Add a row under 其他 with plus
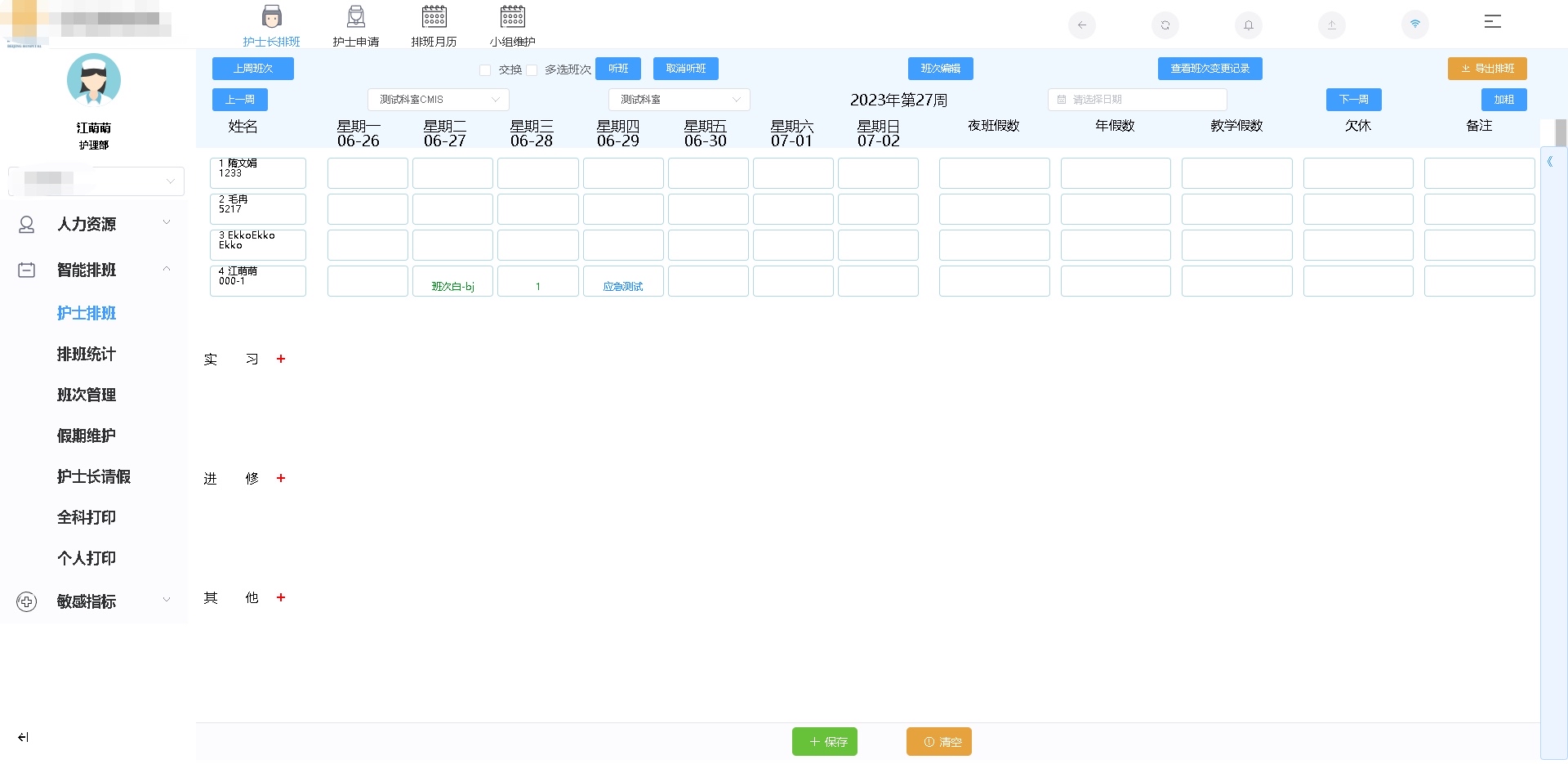This screenshot has width=1568, height=764. [281, 597]
